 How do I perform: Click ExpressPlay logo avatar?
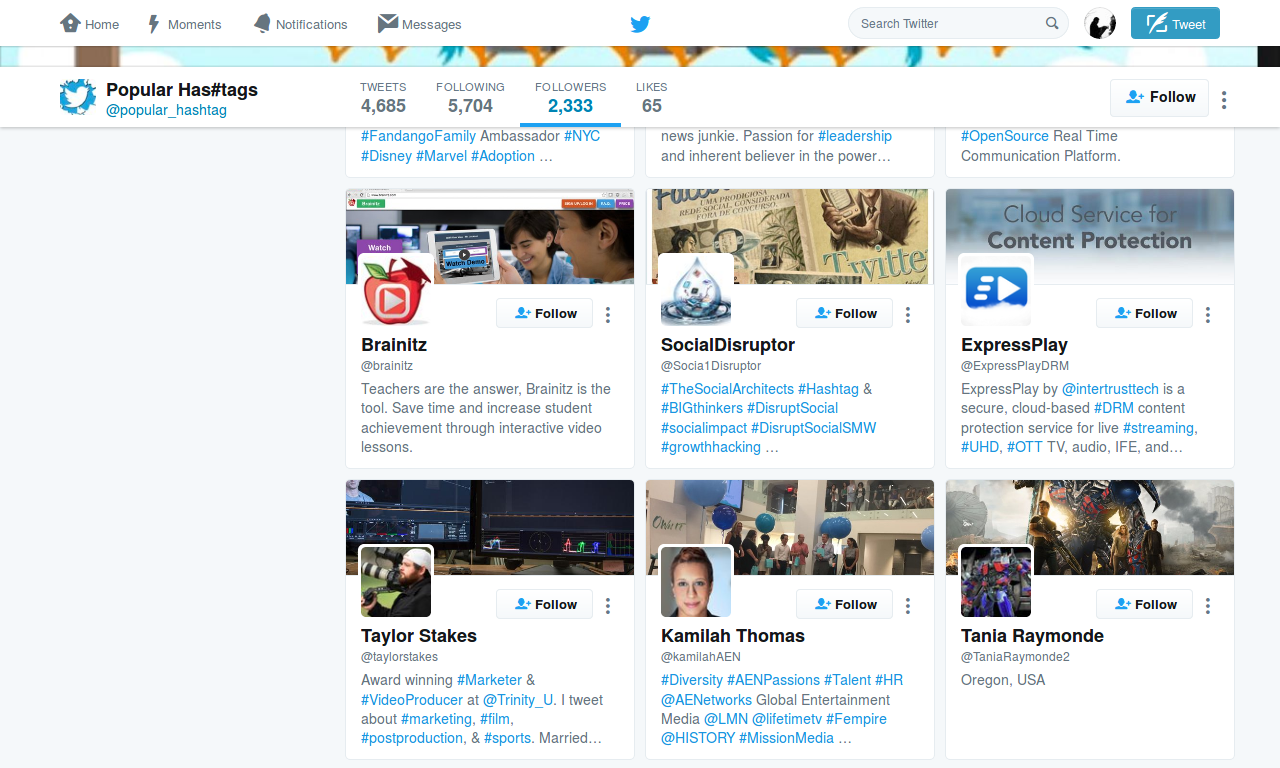996,290
